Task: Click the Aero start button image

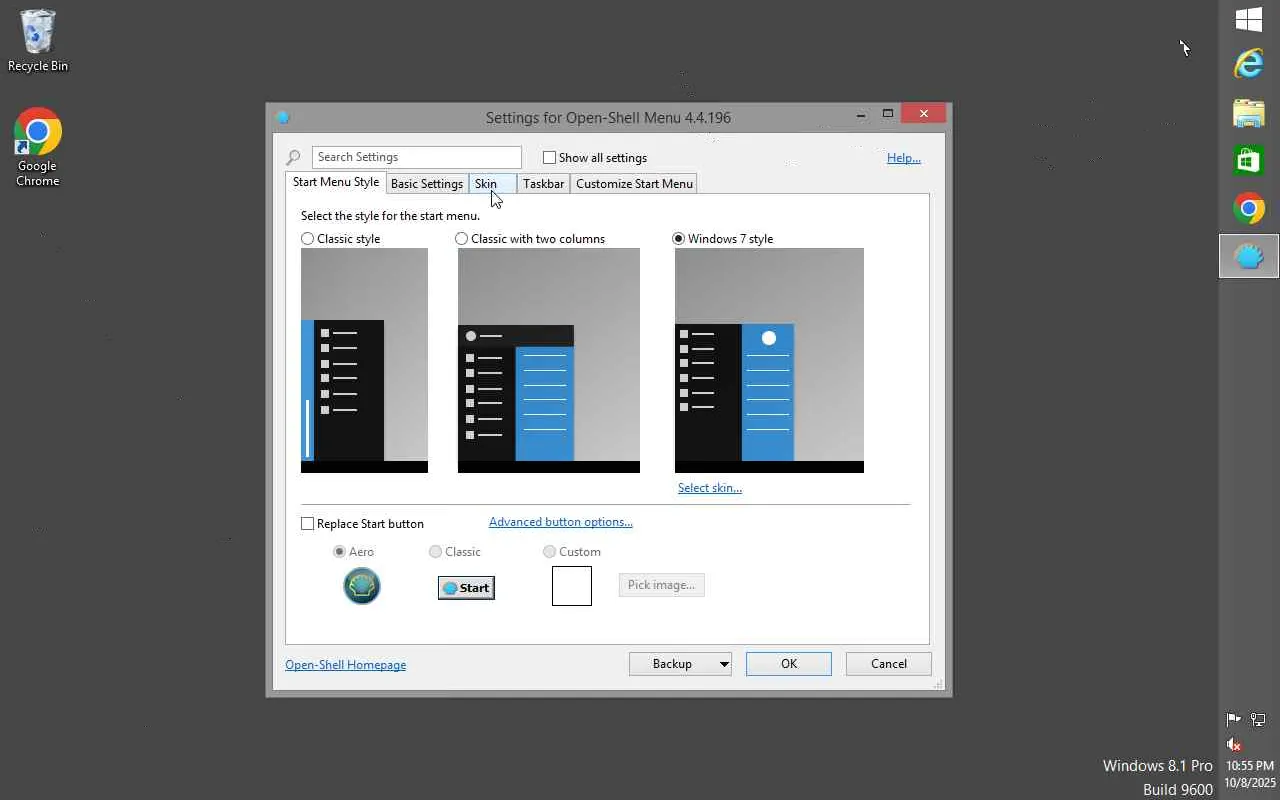Action: pyautogui.click(x=362, y=586)
